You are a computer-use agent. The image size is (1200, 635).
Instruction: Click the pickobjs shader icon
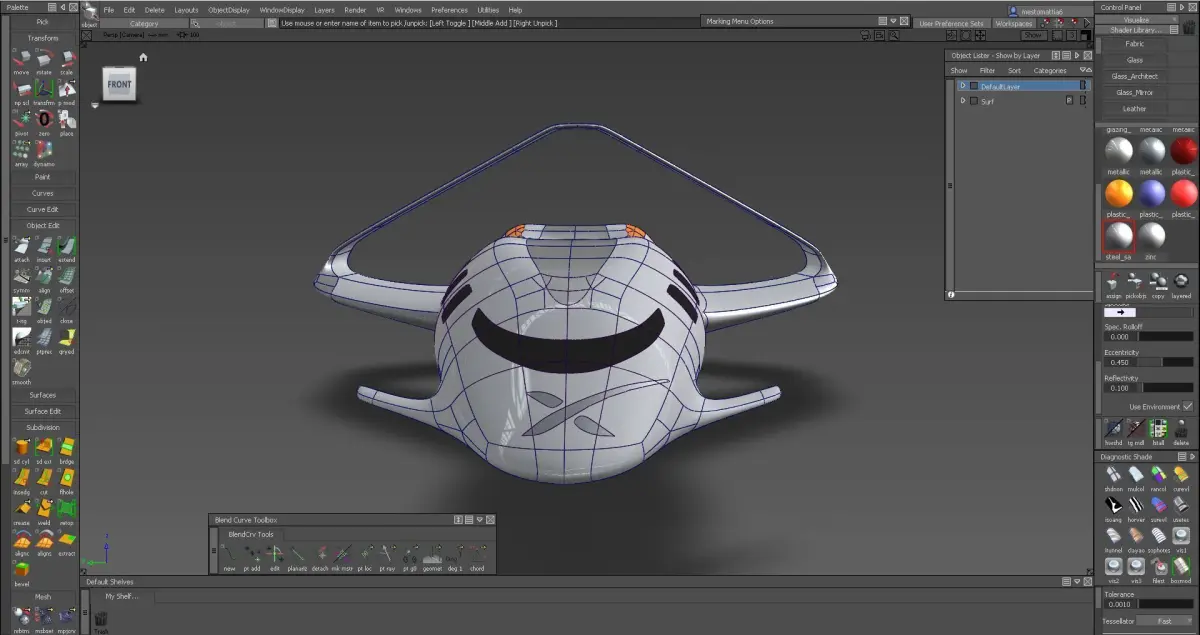[1136, 285]
